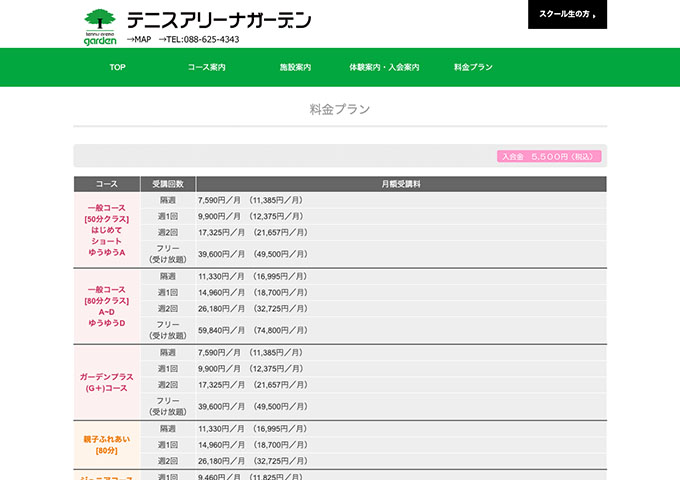
Task: Click 週1回 cell in 80分クラス section
Action: point(168,293)
